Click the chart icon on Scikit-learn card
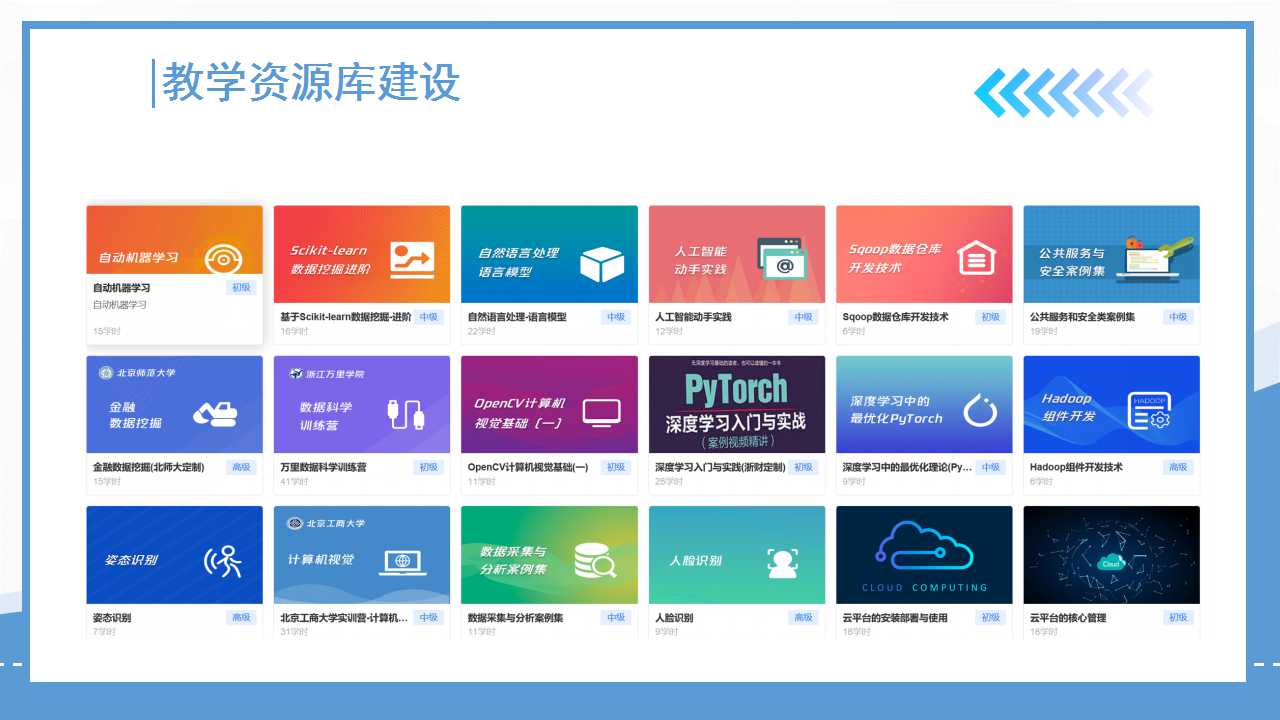This screenshot has height=720, width=1280. [x=412, y=260]
